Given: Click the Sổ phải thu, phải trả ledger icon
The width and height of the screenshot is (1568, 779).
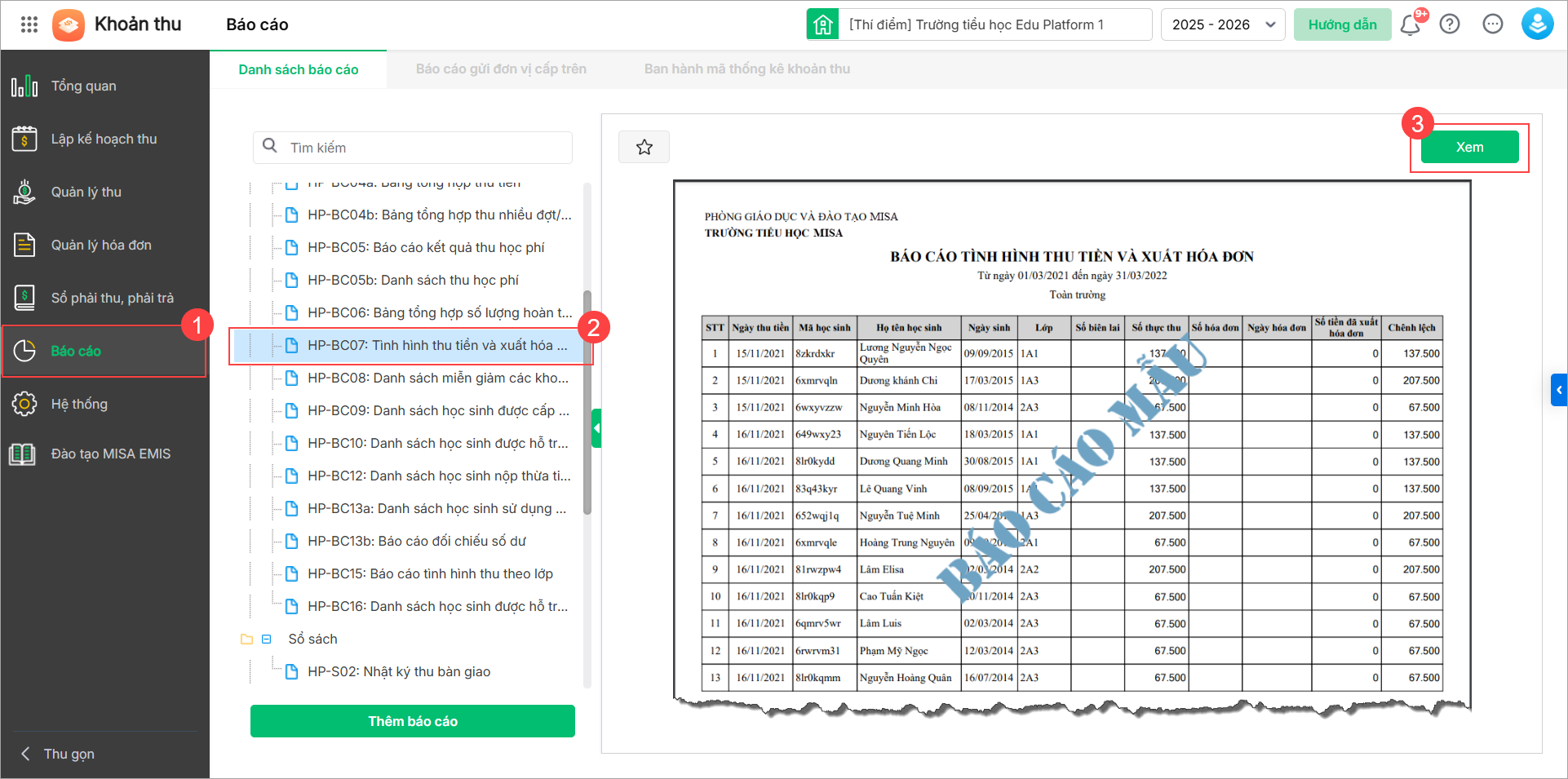Looking at the screenshot, I should (24, 298).
